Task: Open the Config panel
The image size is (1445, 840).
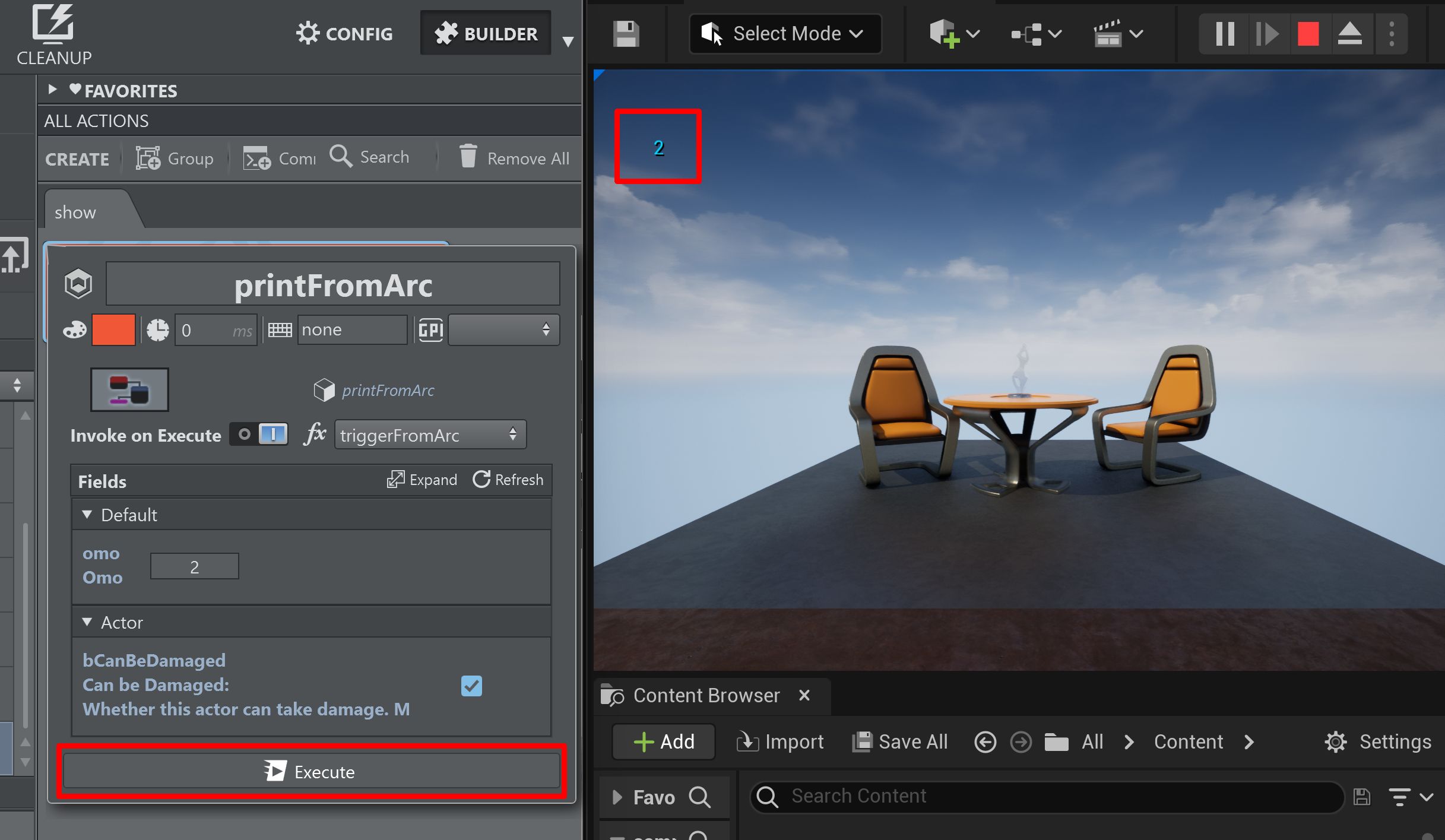Action: [345, 33]
